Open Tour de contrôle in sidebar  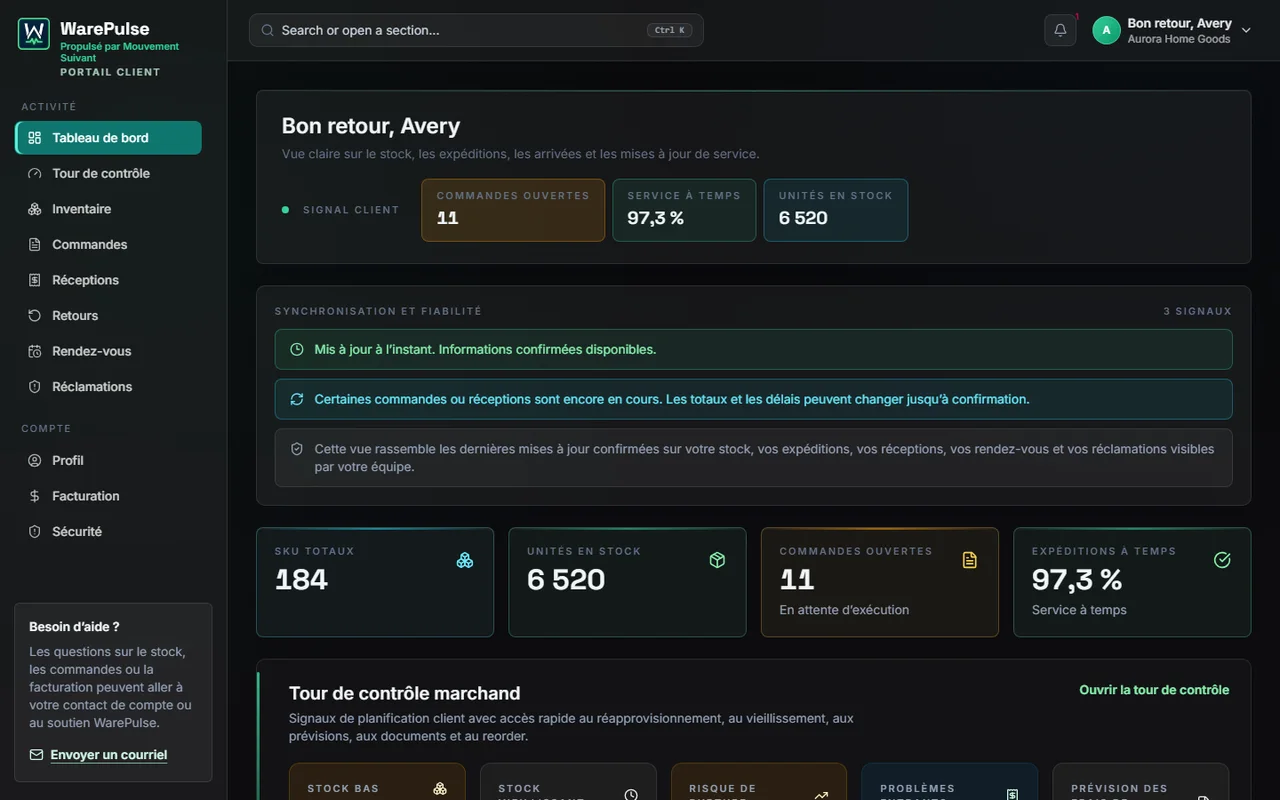[x=108, y=173]
